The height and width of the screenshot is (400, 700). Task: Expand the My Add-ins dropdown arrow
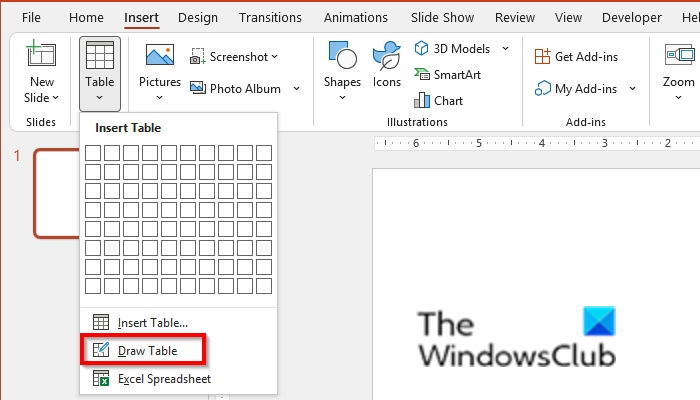pos(633,89)
